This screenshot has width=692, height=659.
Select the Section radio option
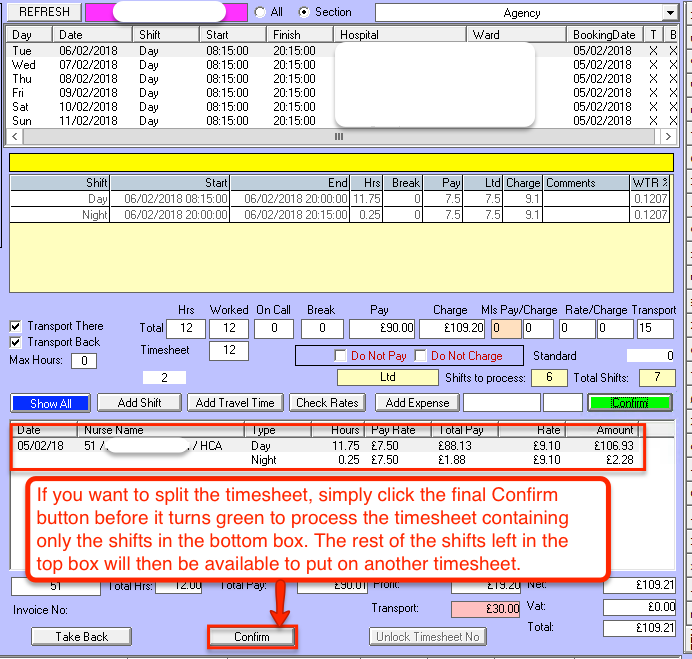point(305,12)
